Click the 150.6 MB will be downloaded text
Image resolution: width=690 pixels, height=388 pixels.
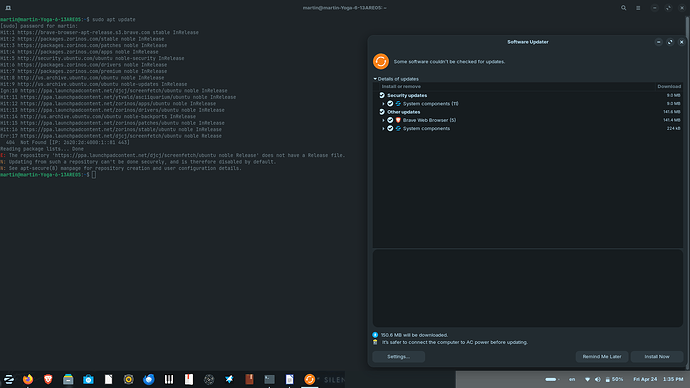(x=415, y=335)
